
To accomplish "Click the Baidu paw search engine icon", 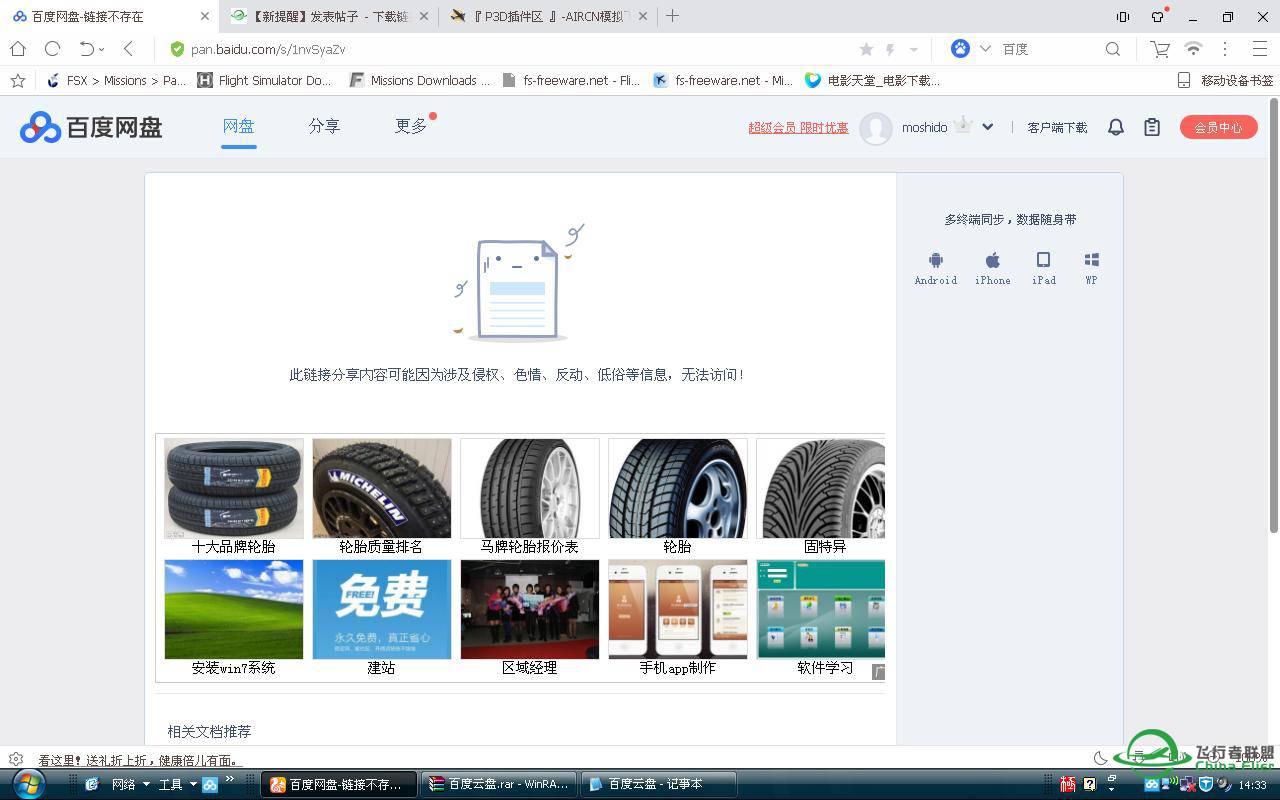I will [x=960, y=48].
